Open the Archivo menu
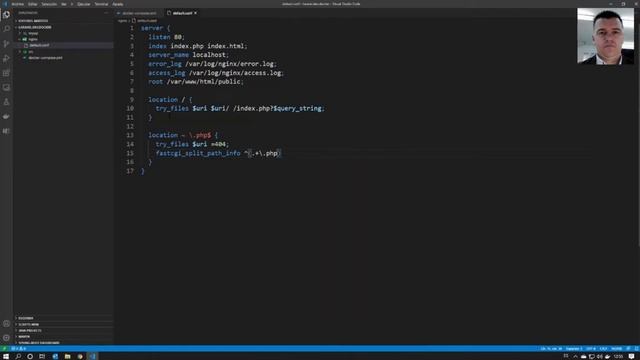The width and height of the screenshot is (640, 360). [x=18, y=4]
